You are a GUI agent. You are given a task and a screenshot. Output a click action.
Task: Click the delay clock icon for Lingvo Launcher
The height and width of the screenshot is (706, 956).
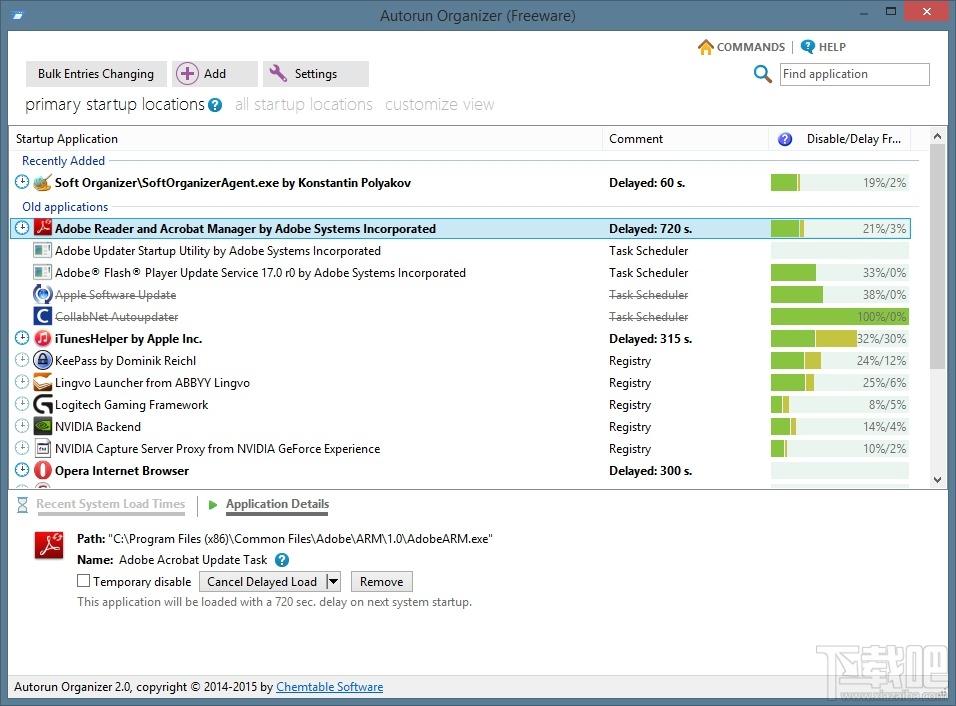point(22,382)
